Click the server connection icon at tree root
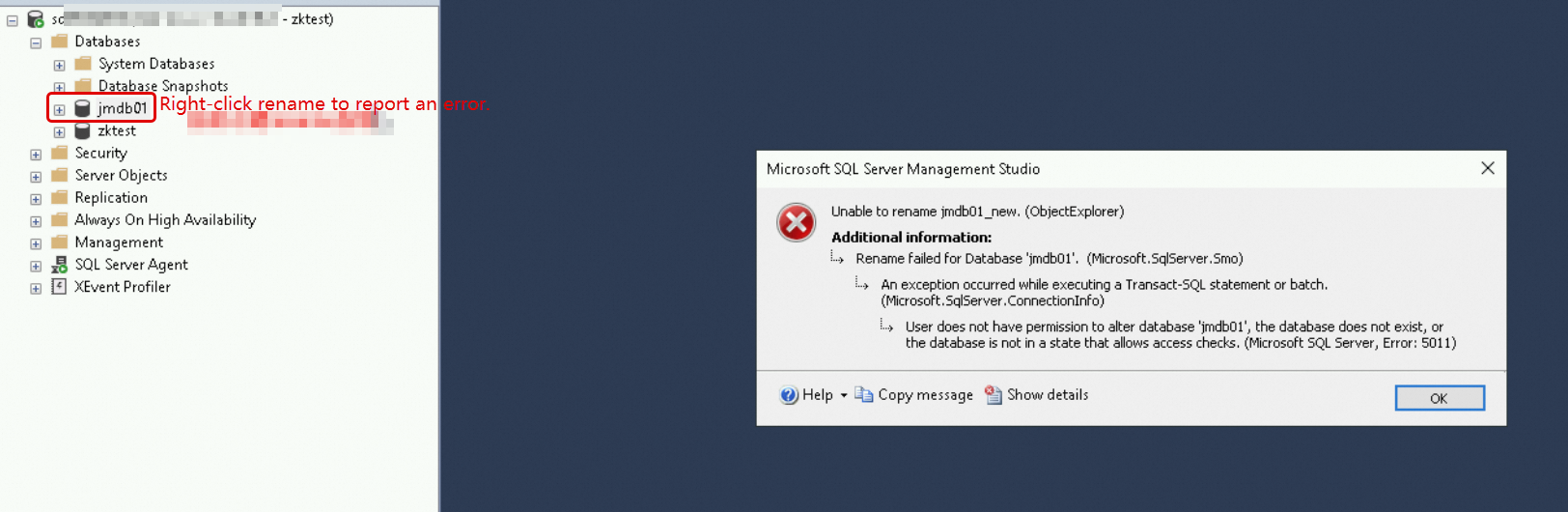The width and height of the screenshot is (1568, 512). coord(36,19)
